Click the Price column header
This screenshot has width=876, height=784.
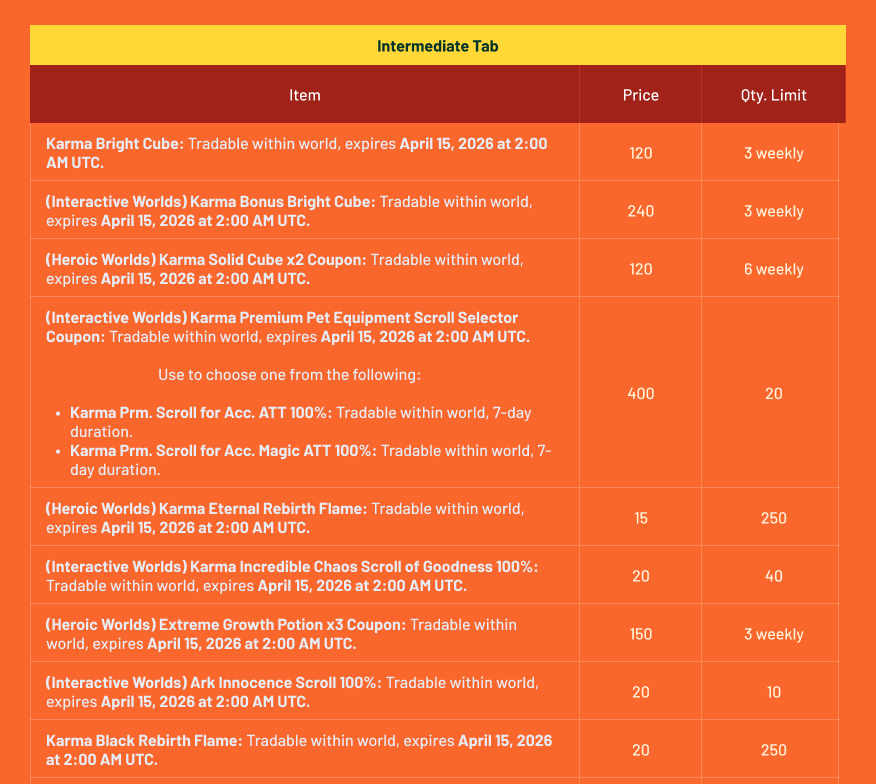(x=640, y=95)
